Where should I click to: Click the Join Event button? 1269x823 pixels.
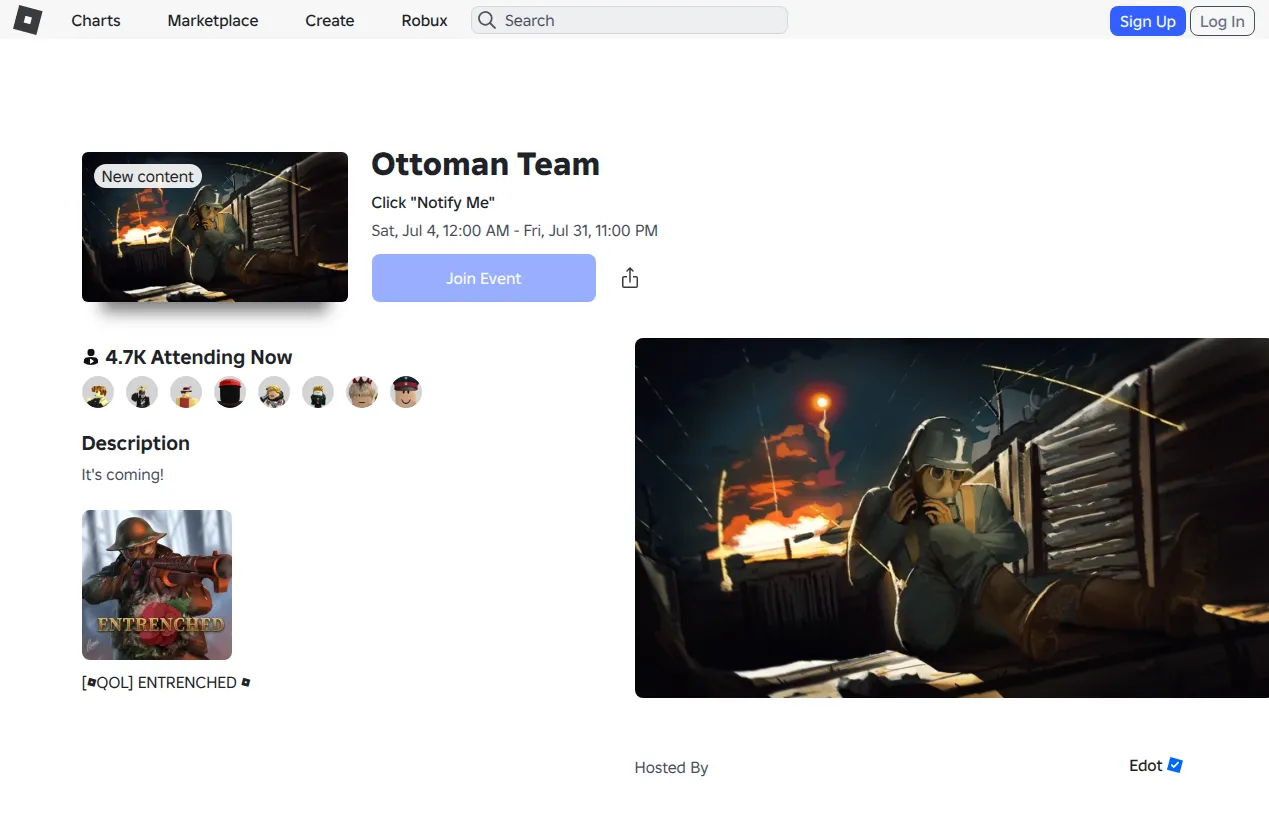pyautogui.click(x=484, y=278)
